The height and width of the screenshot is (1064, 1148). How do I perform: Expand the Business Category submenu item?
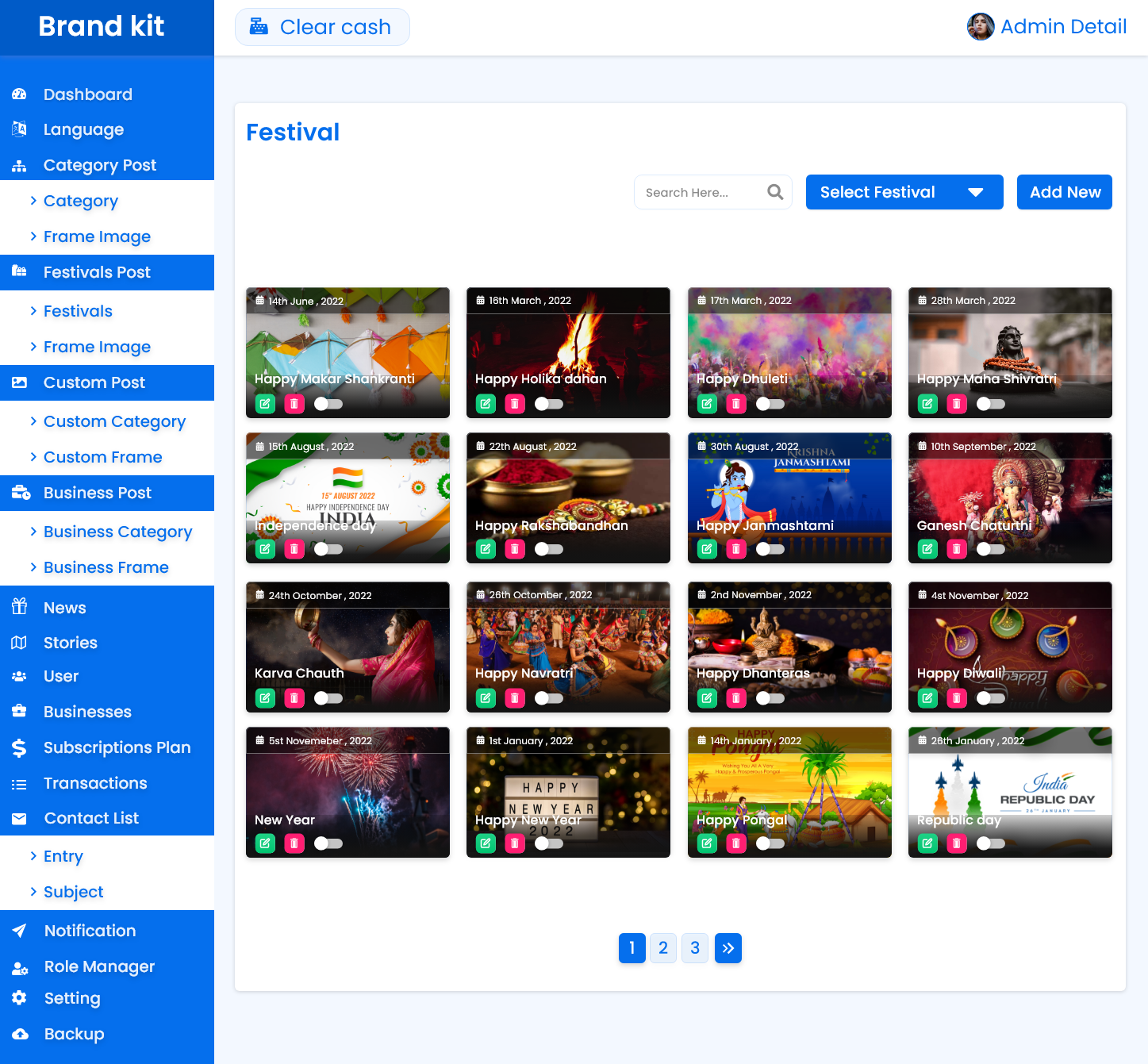(x=117, y=532)
